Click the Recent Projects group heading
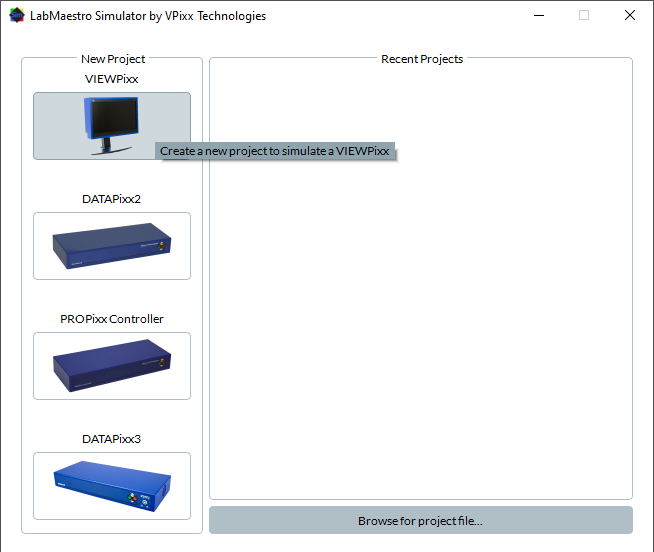Image resolution: width=654 pixels, height=552 pixels. [422, 59]
